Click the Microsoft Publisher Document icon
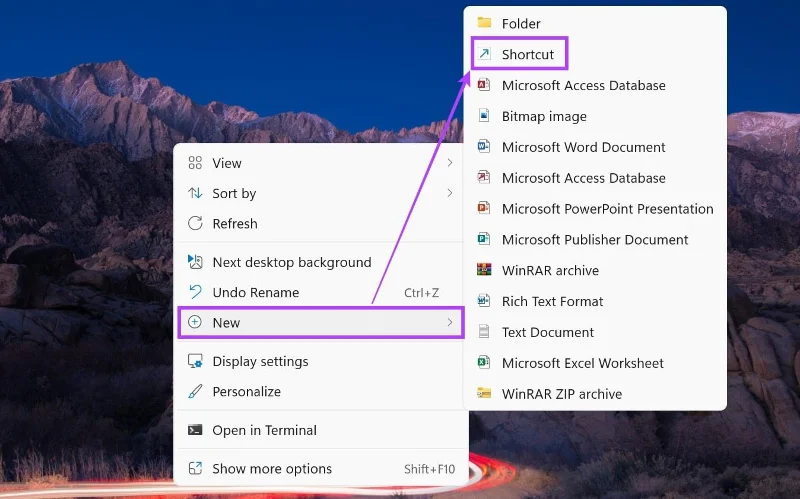This screenshot has height=499, width=800. coord(484,239)
